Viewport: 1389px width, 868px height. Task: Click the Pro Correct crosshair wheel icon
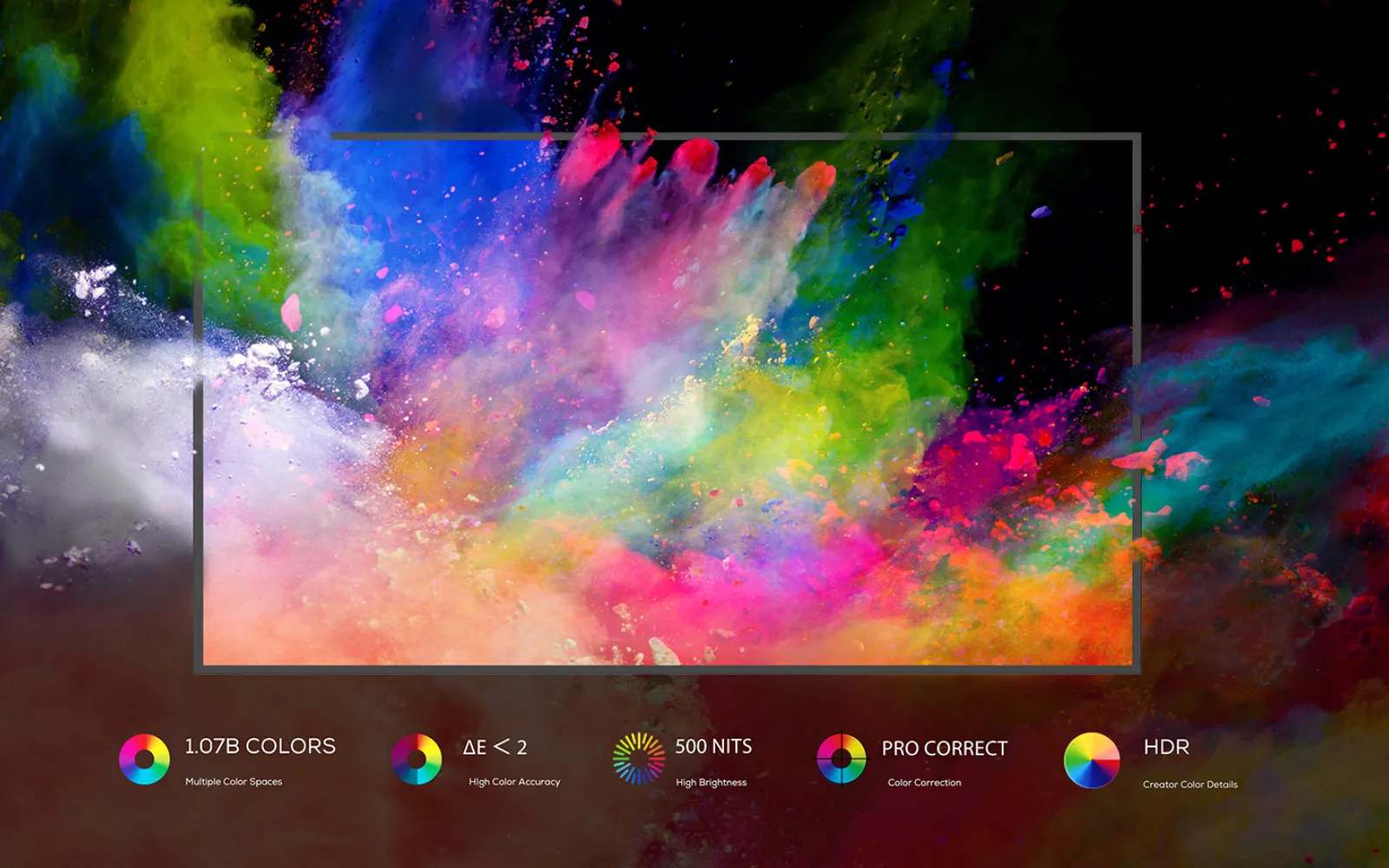(841, 759)
